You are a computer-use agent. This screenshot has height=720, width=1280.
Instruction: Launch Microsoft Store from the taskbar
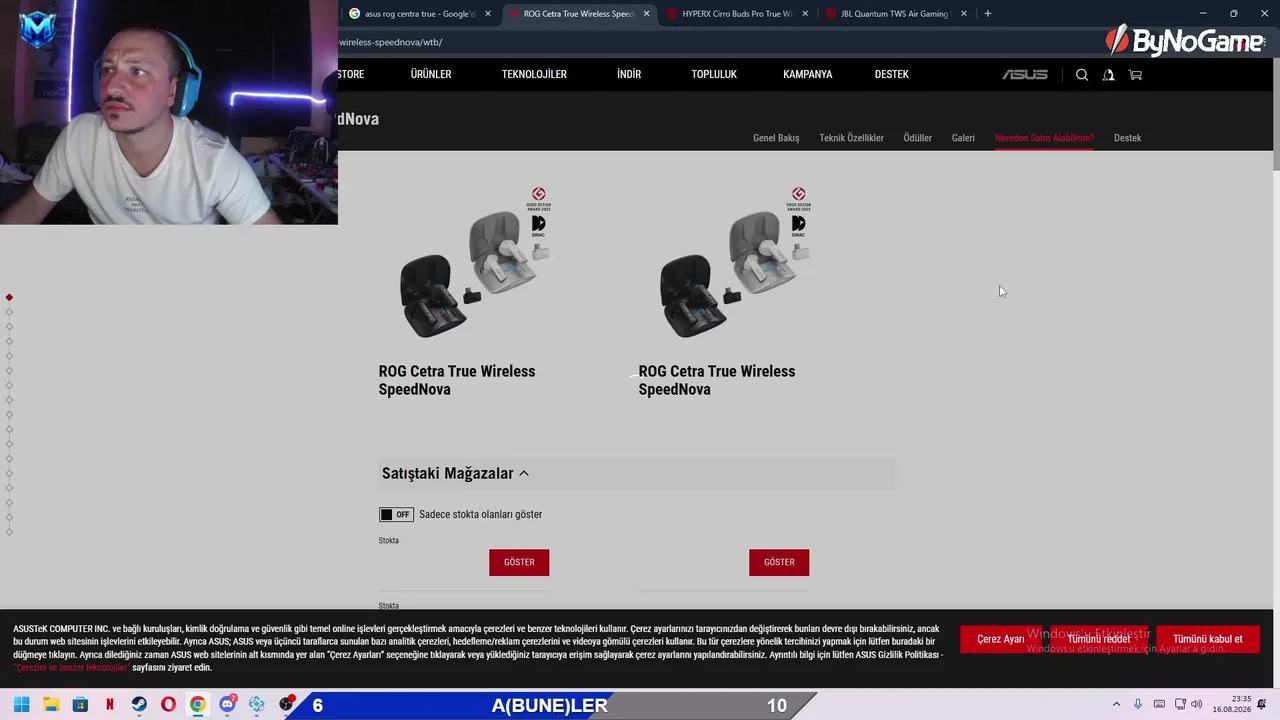click(80, 705)
